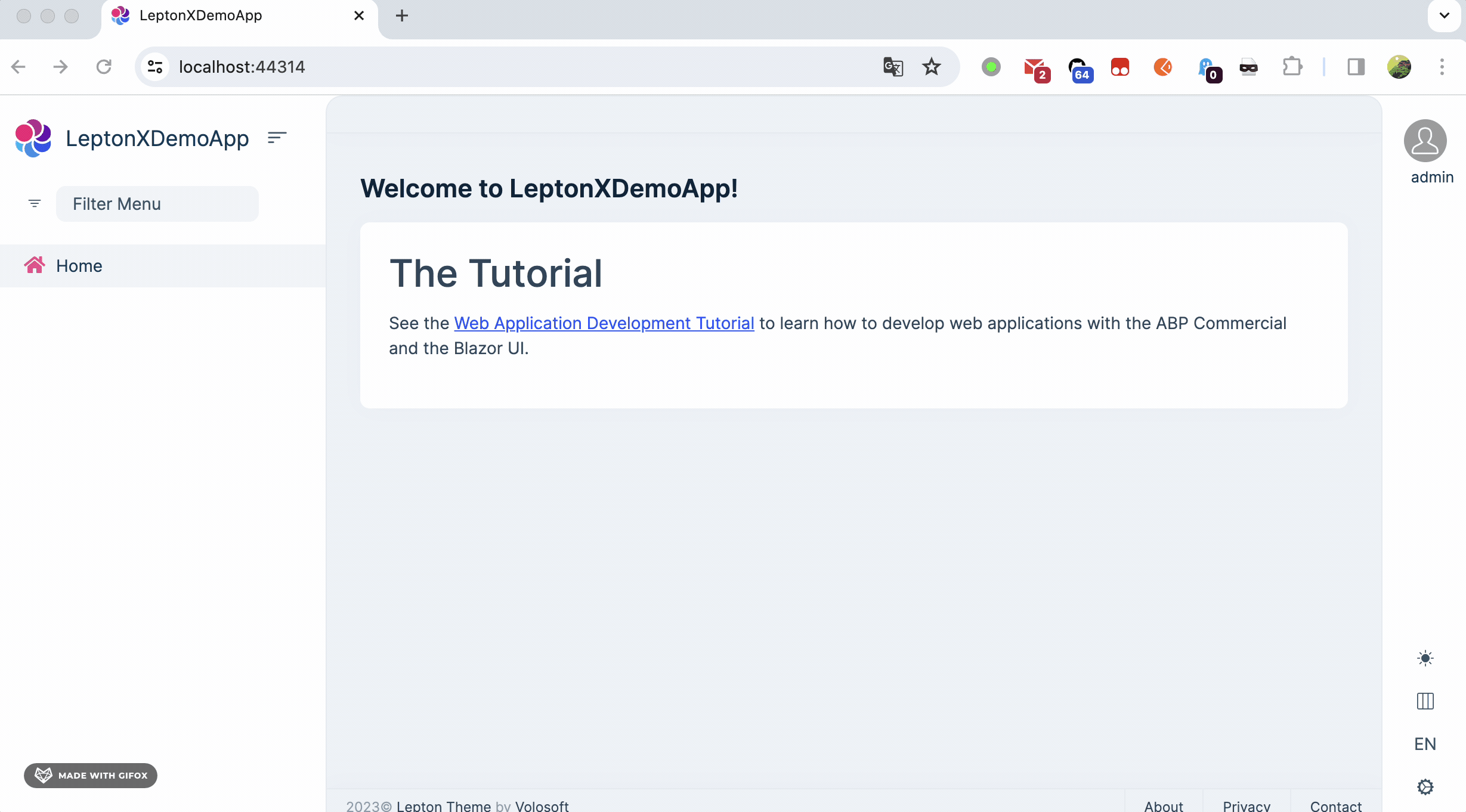Click the LeptonXDemoApp logo in sidebar
Viewport: 1466px width, 812px height.
(x=33, y=138)
